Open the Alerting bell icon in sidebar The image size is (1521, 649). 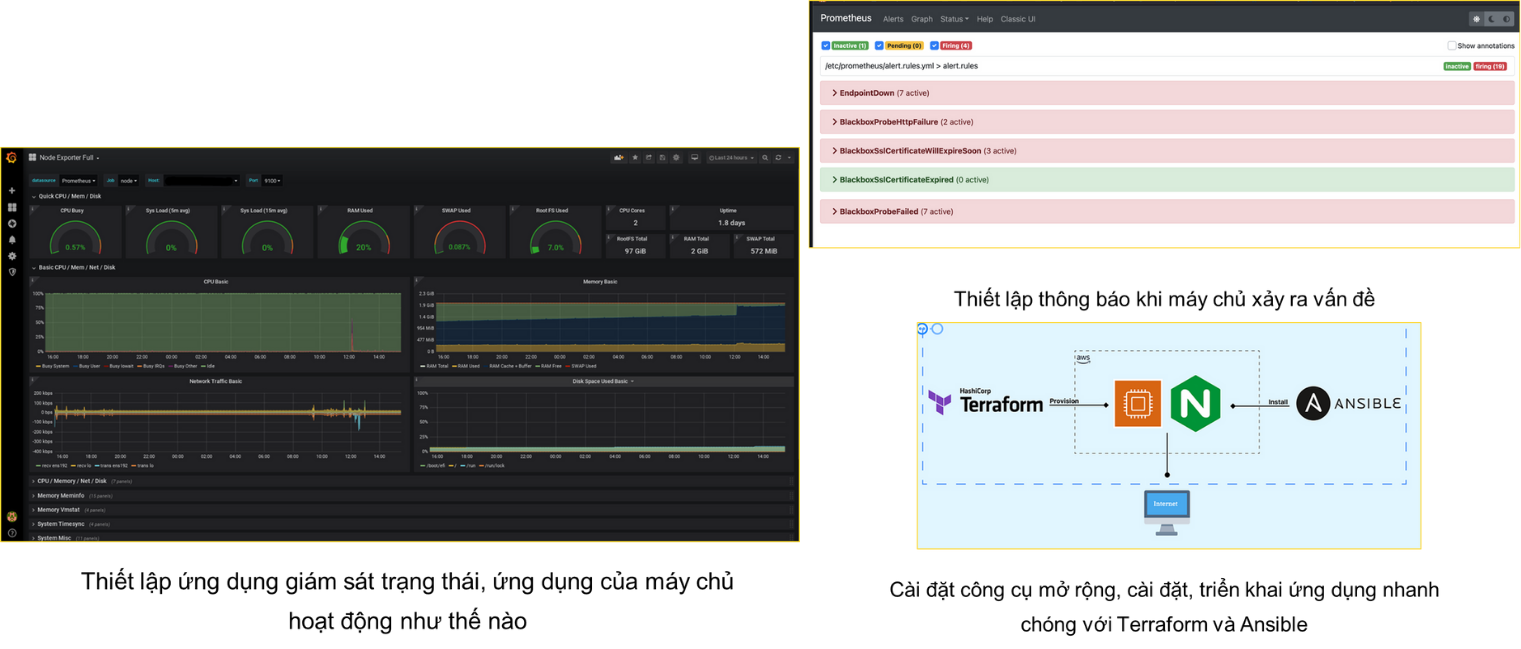[12, 240]
